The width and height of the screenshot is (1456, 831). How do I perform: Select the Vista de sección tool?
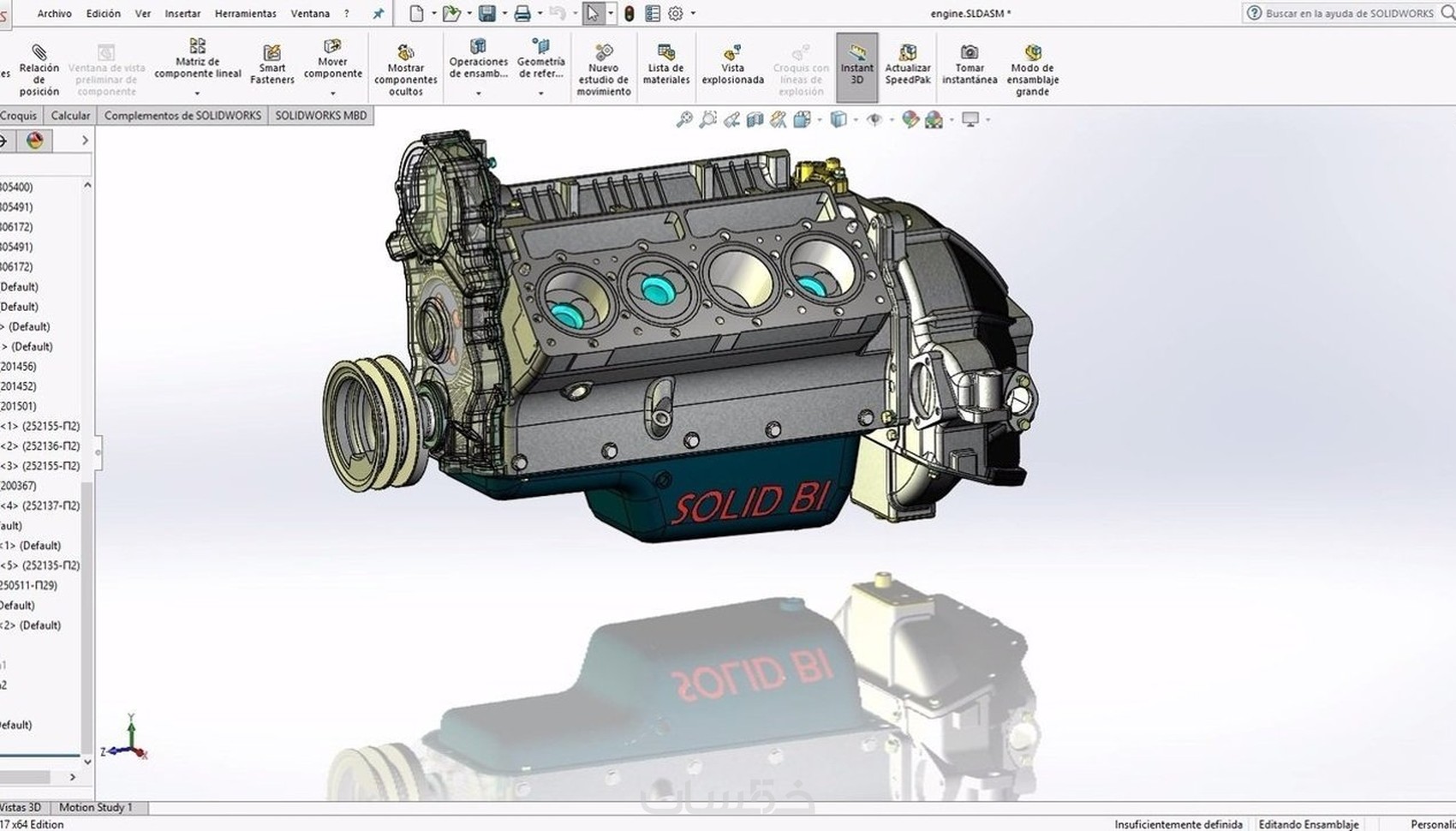click(x=754, y=119)
